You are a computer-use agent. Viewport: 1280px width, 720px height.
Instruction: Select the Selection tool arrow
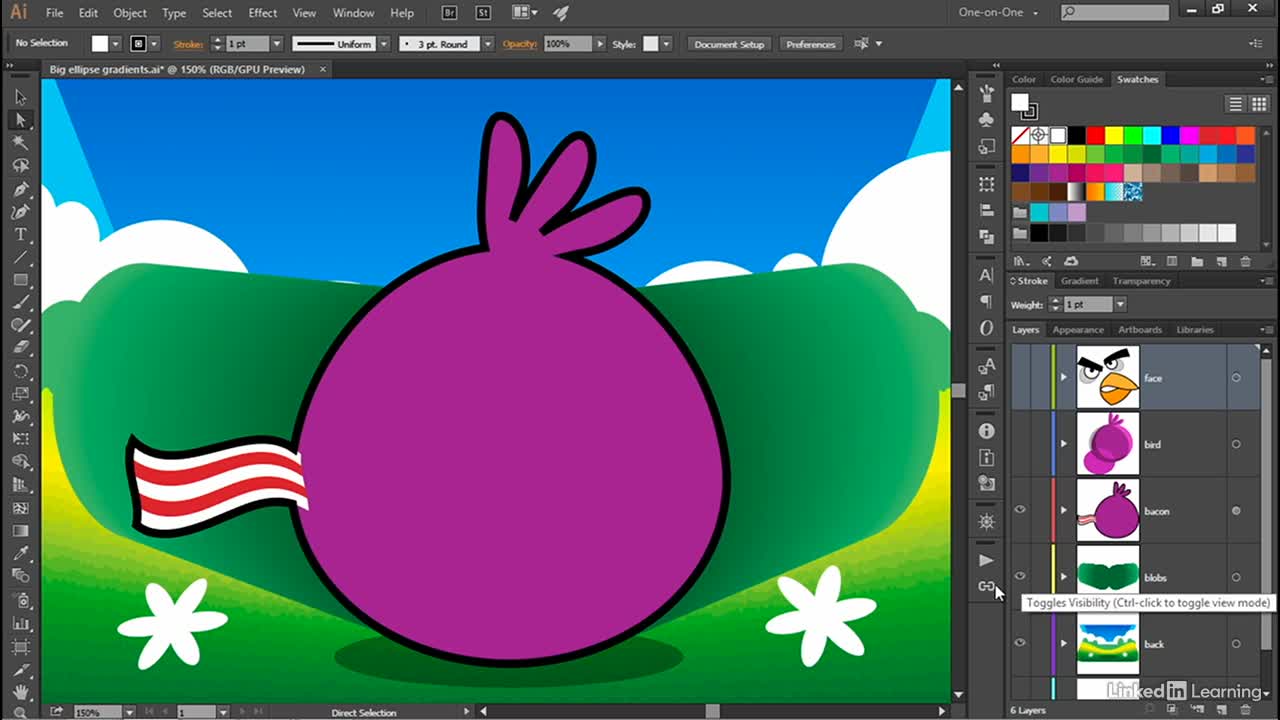20,97
